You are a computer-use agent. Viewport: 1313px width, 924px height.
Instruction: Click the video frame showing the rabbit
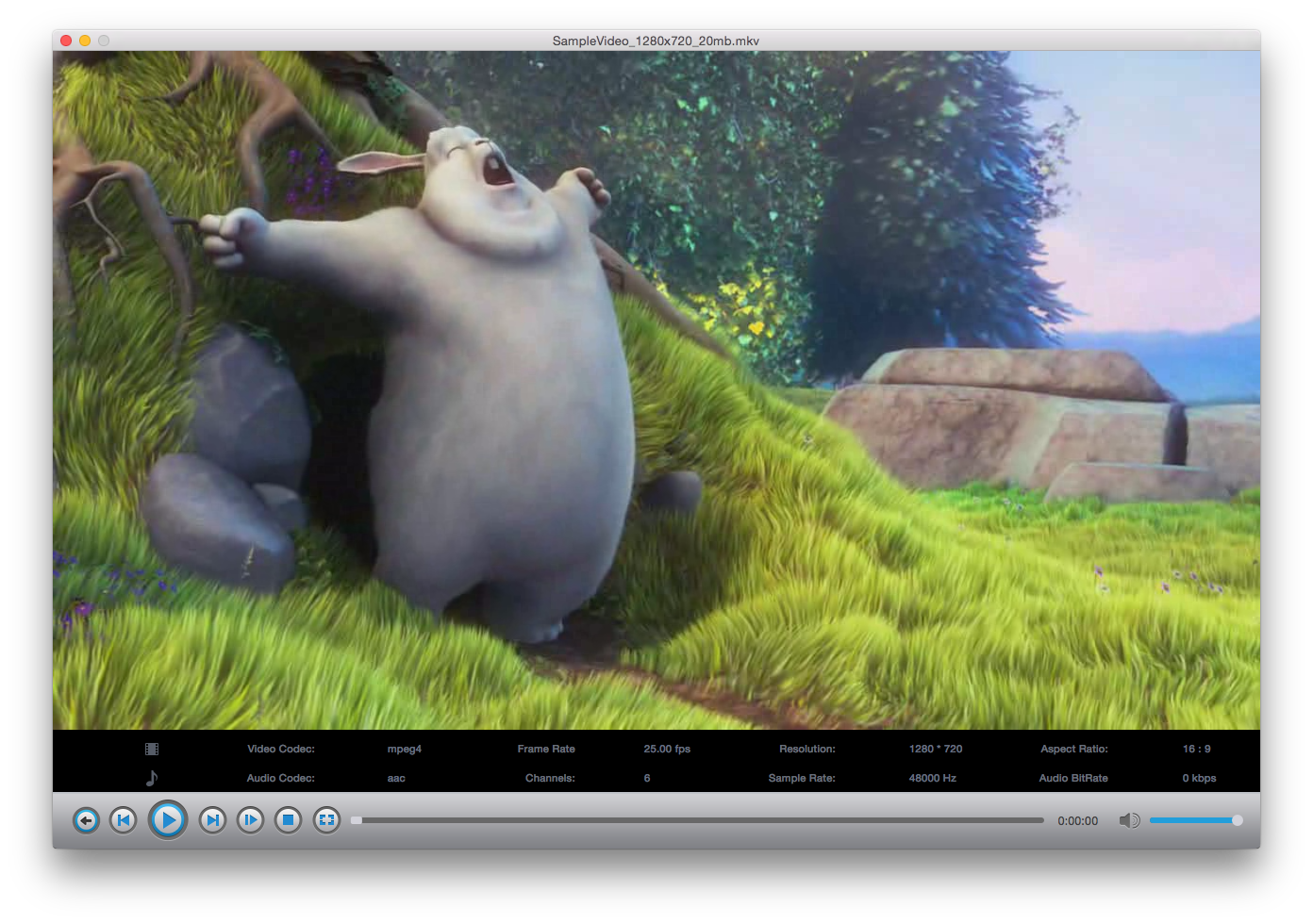coord(656,390)
